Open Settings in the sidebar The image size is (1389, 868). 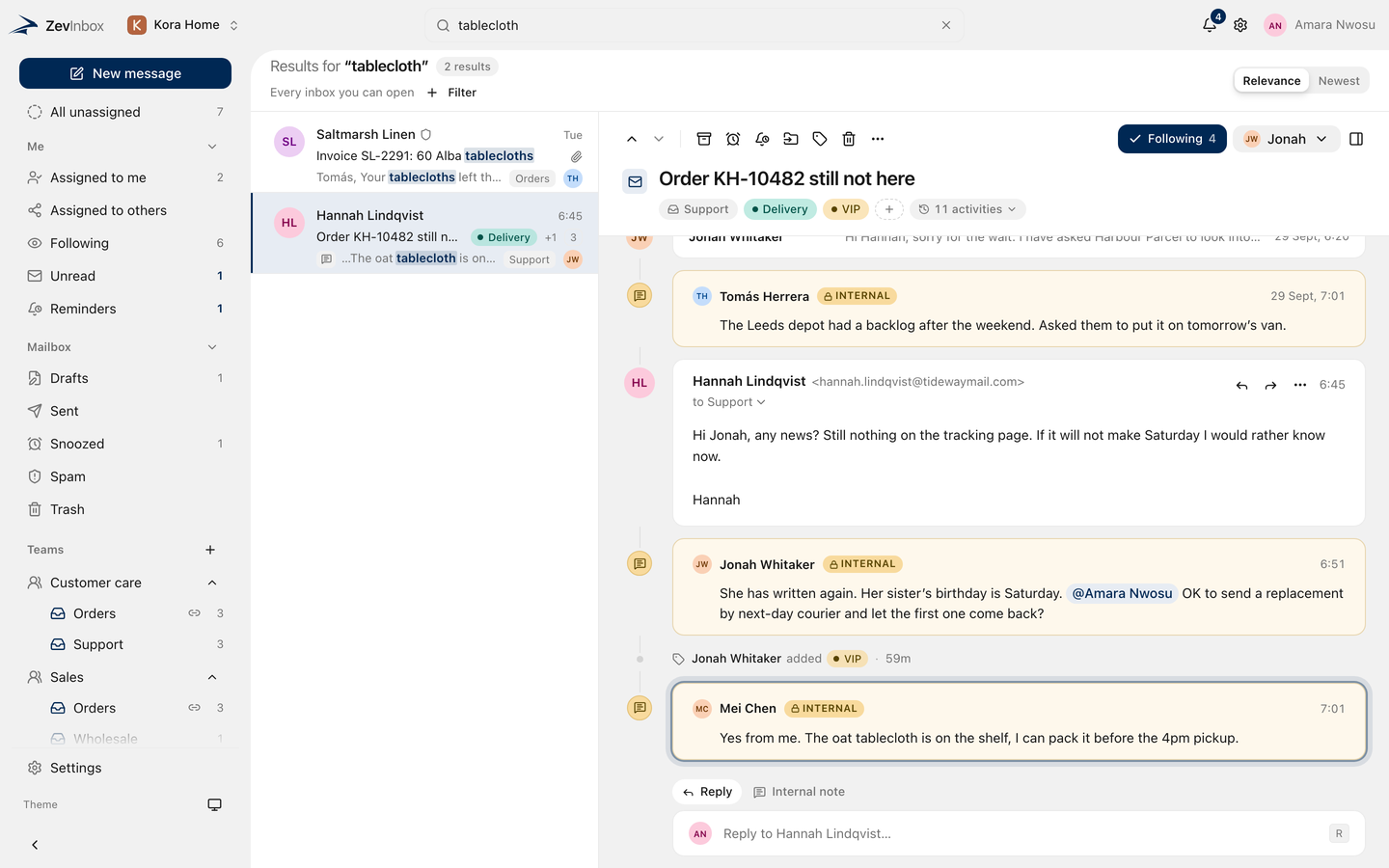(x=125, y=768)
